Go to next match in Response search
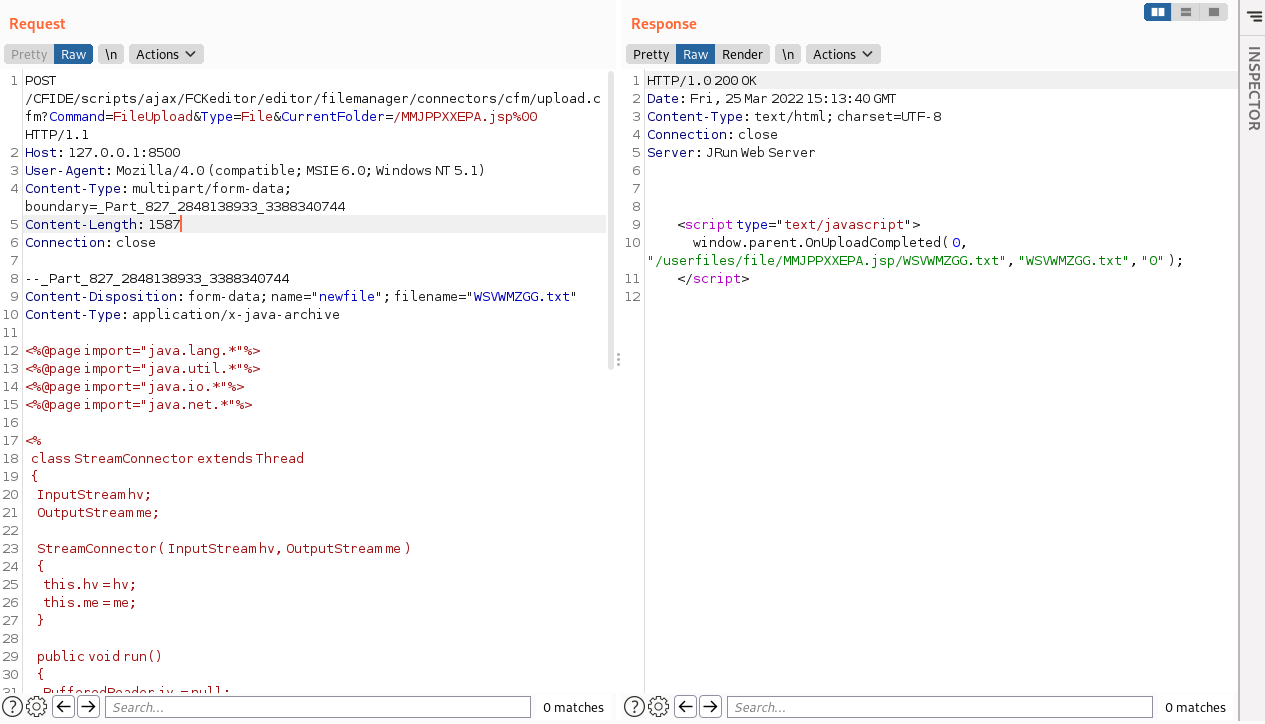1265x724 pixels. click(x=710, y=707)
